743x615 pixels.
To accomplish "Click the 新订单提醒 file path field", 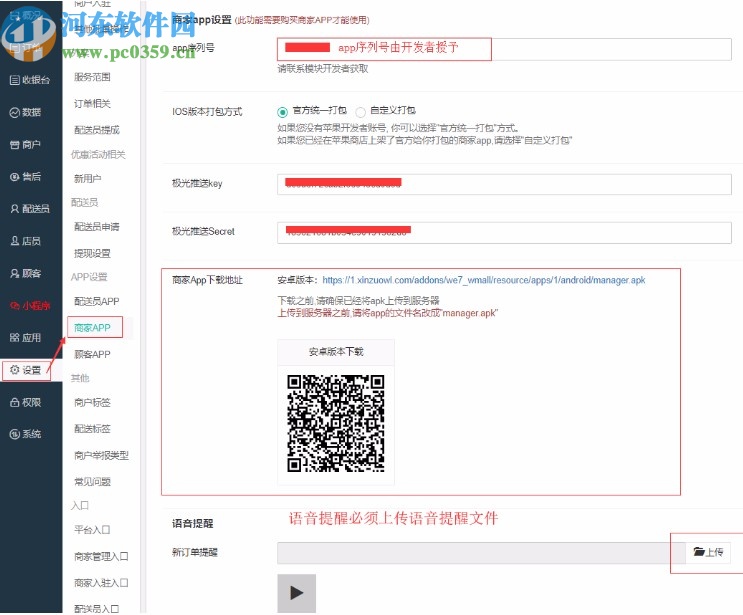I will tap(481, 553).
